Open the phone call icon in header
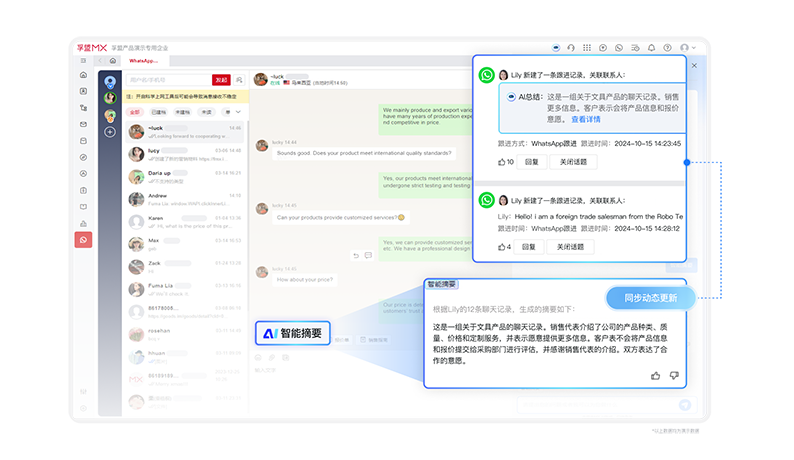Image resolution: width=794 pixels, height=460 pixels. pos(619,48)
